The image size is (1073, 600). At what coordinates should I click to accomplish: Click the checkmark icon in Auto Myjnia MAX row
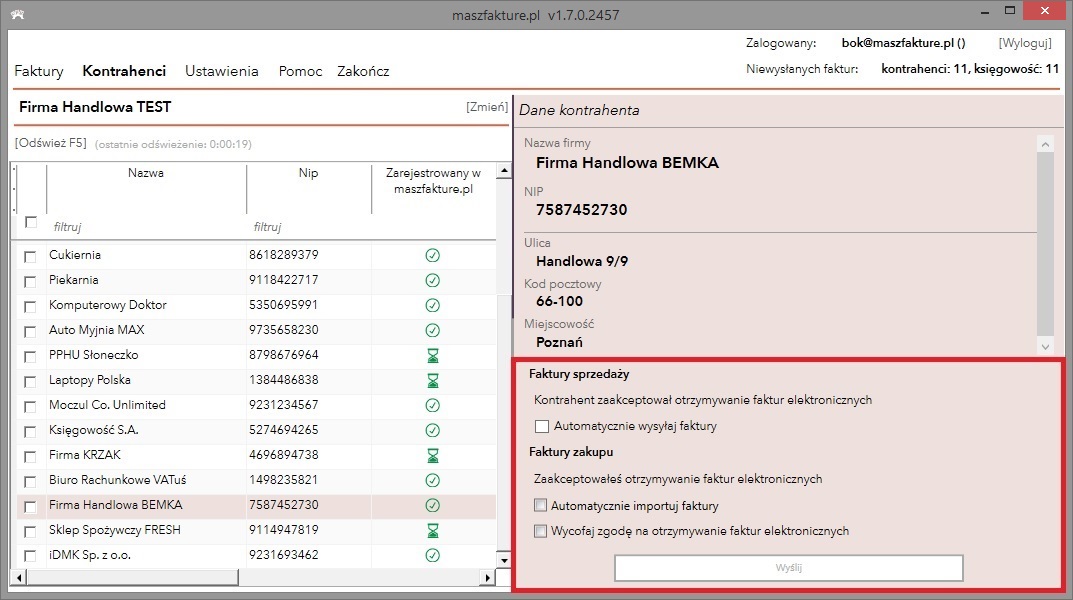click(x=432, y=330)
